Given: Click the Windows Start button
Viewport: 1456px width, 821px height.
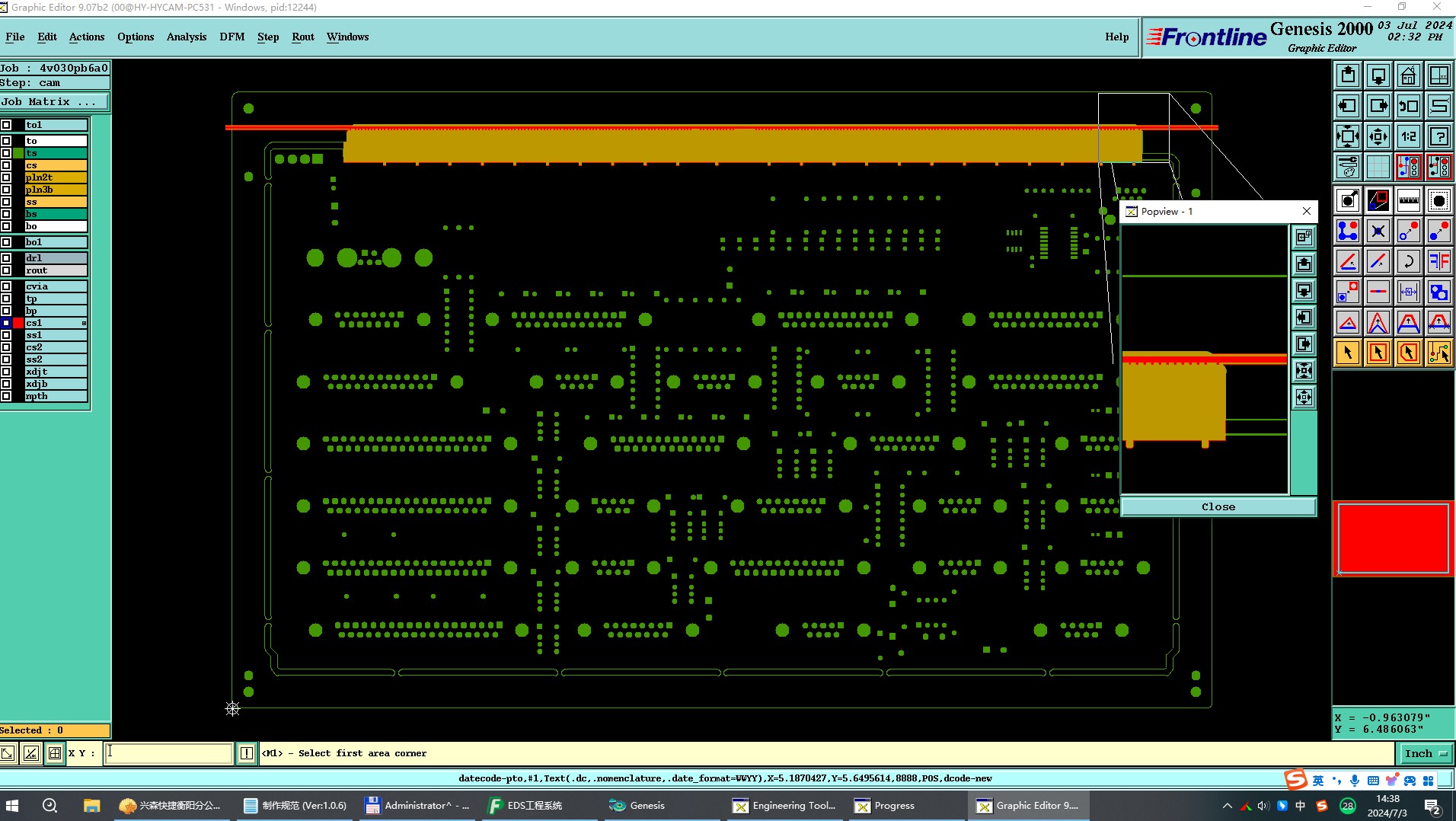Looking at the screenshot, I should click(x=12, y=805).
